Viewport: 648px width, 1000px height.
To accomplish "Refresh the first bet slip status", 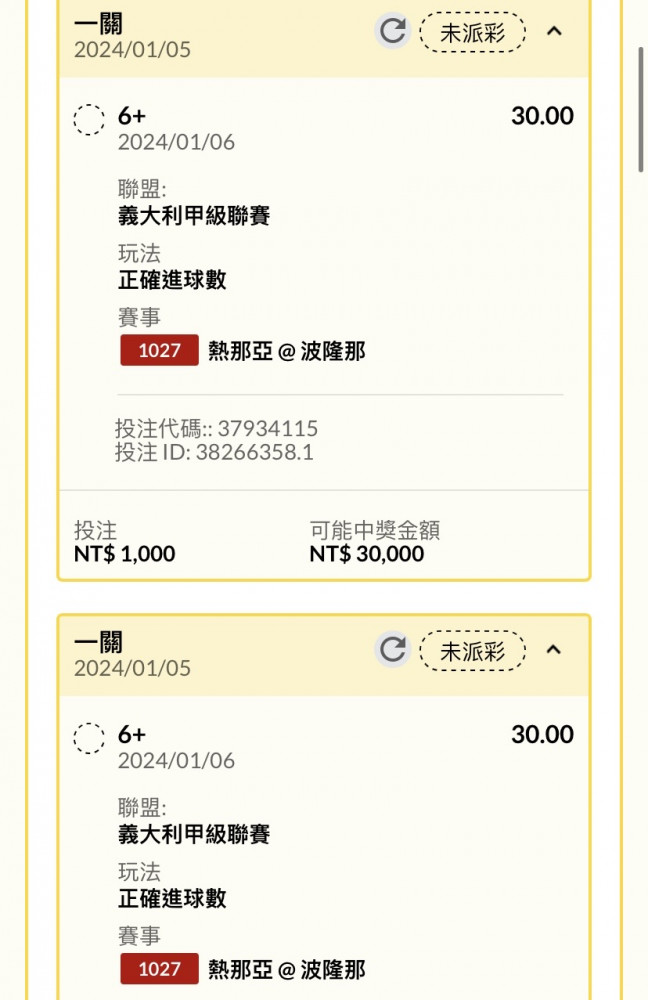I will coord(392,31).
